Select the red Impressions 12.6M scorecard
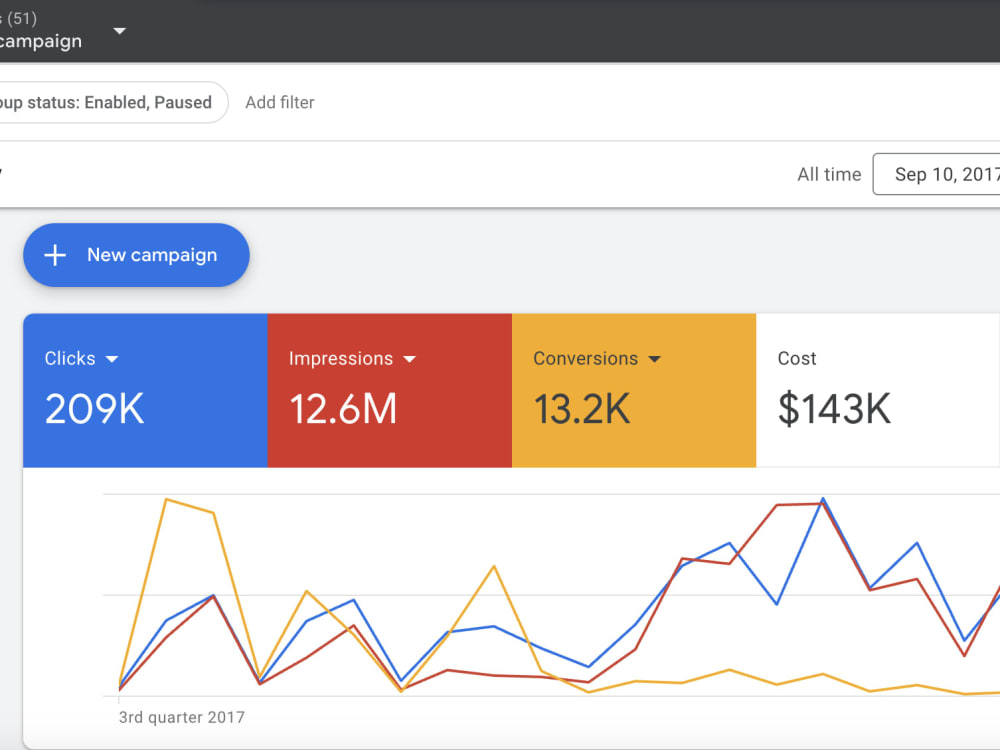 [390, 390]
